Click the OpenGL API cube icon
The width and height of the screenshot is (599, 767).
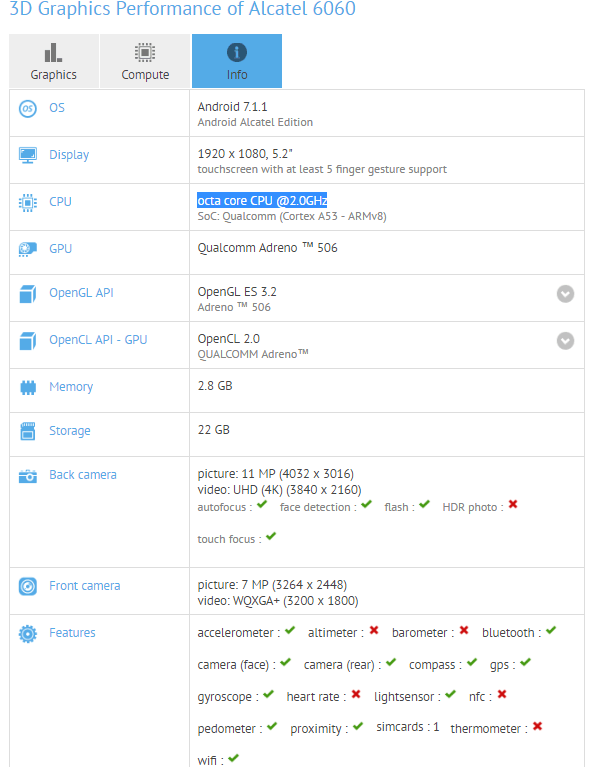pyautogui.click(x=28, y=294)
